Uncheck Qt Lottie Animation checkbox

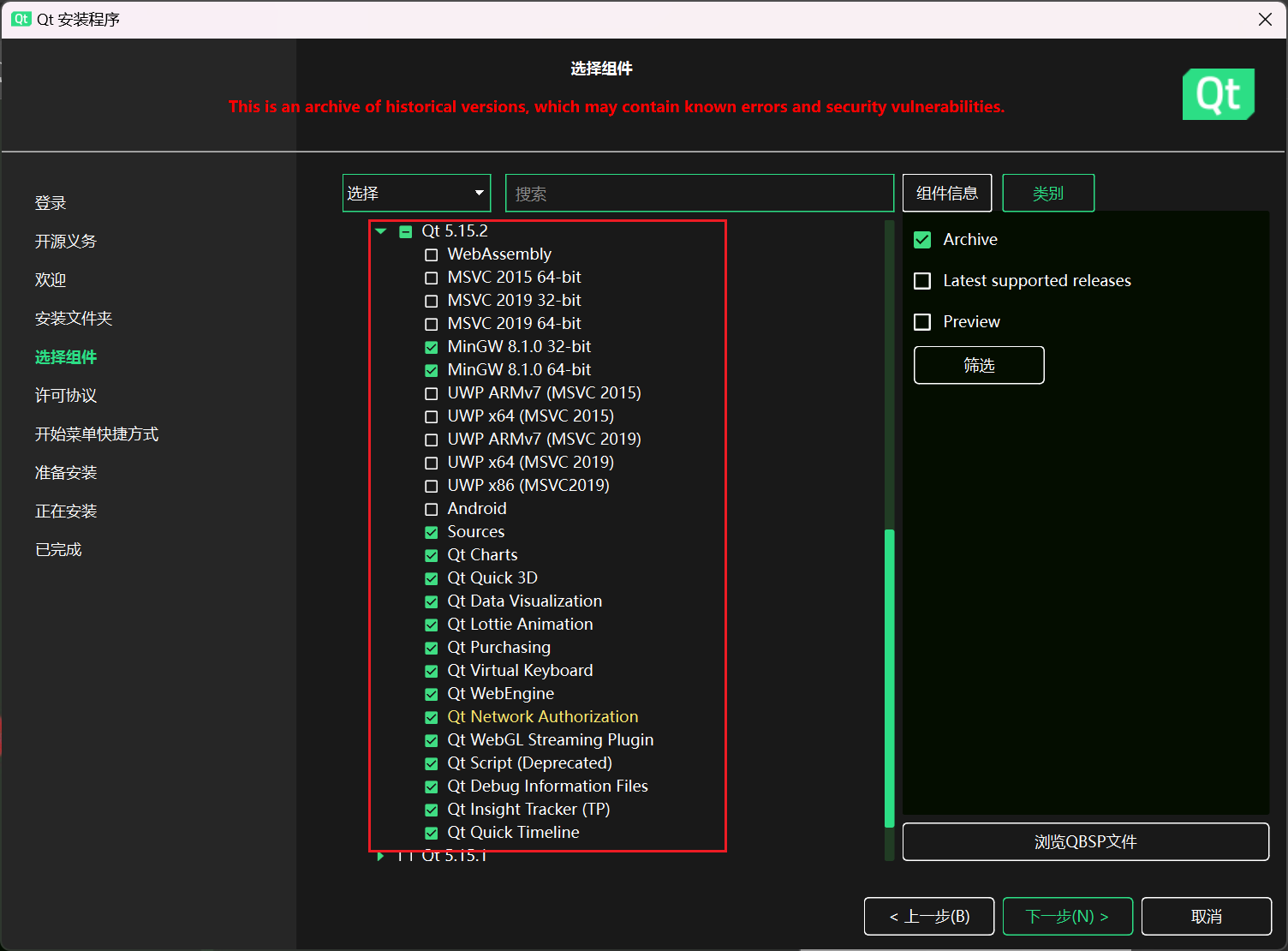click(432, 625)
